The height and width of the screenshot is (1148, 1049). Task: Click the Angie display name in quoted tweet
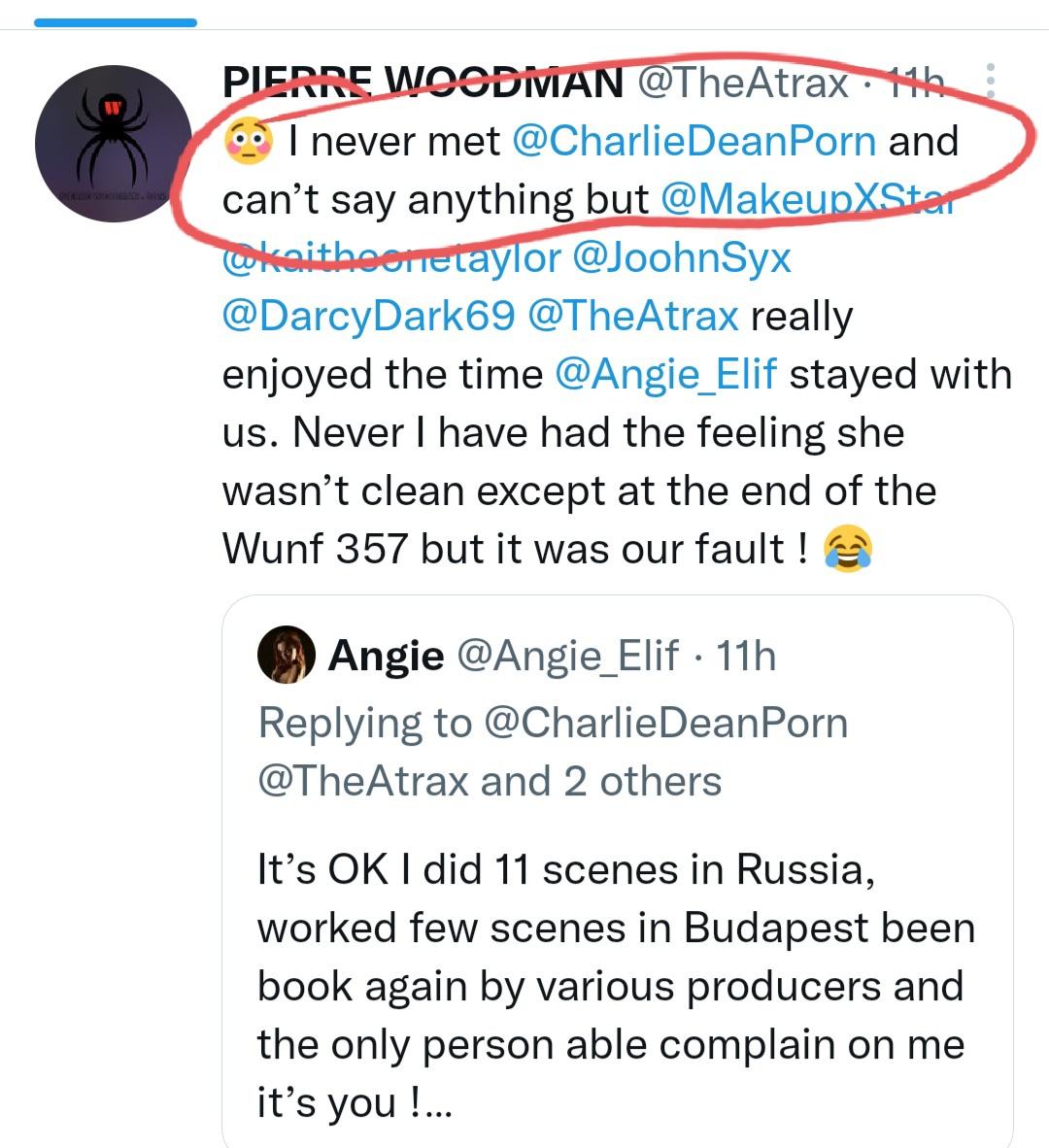coord(386,657)
